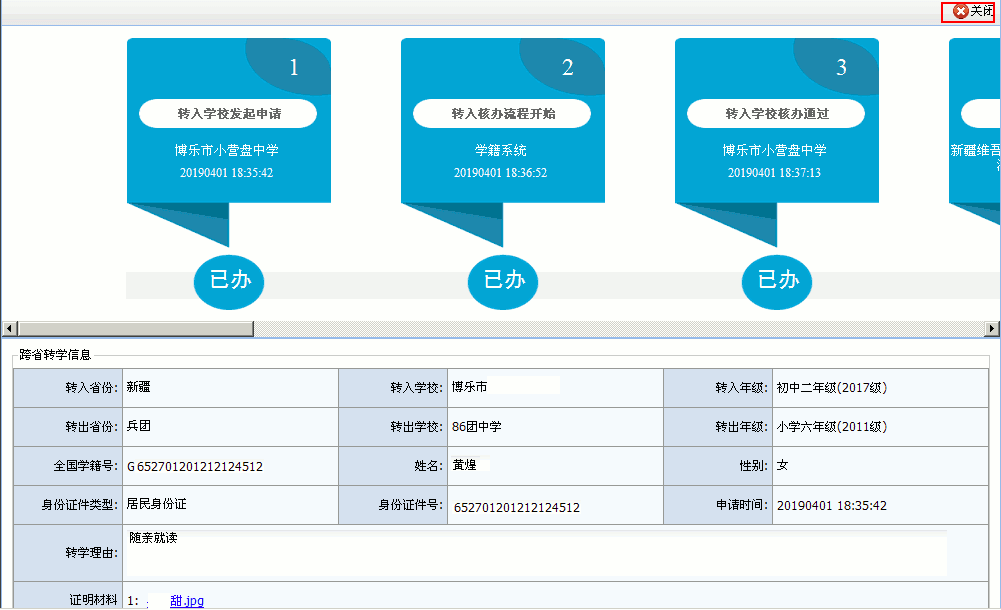1001x610 pixels.
Task: Select the 转出年级 value 小学六年级(2011级)
Action: pos(832,426)
